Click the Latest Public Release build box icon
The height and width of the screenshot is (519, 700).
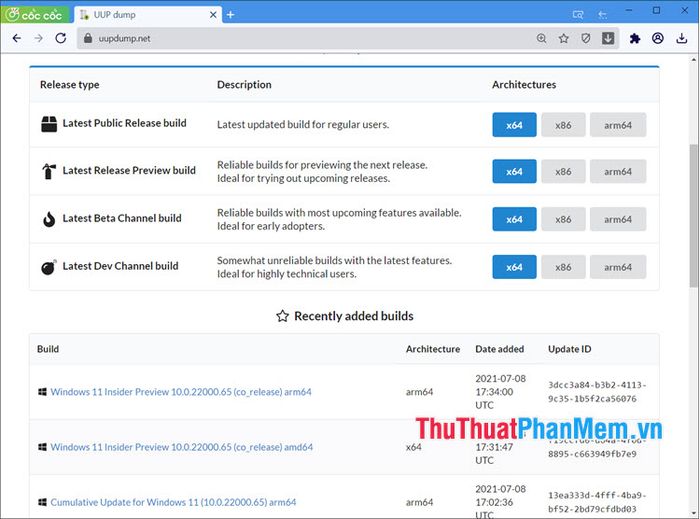49,124
